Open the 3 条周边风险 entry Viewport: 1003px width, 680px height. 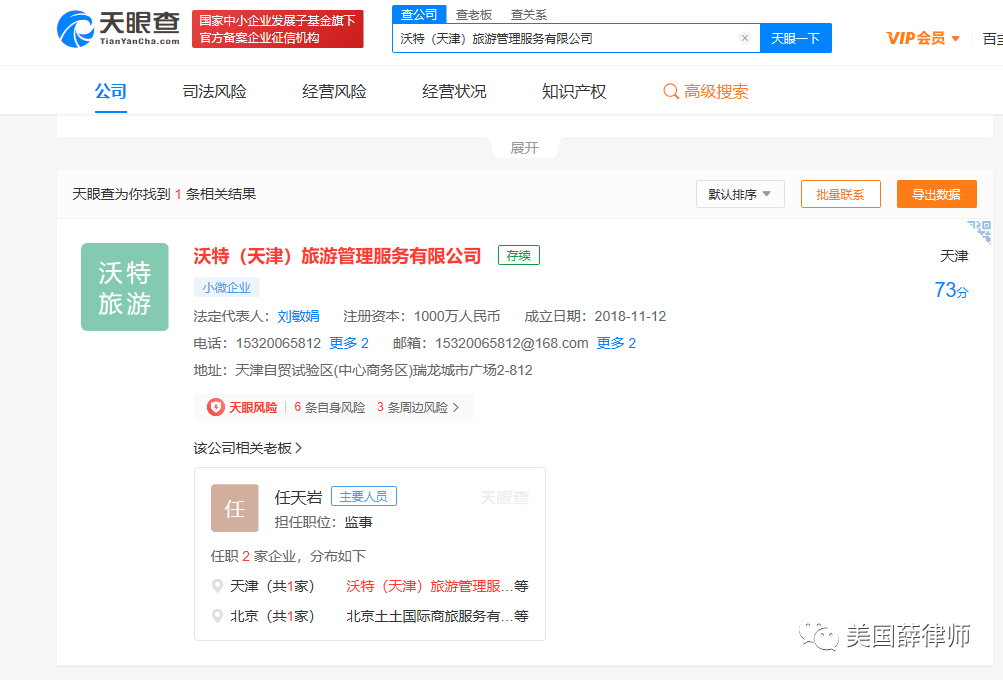(418, 407)
